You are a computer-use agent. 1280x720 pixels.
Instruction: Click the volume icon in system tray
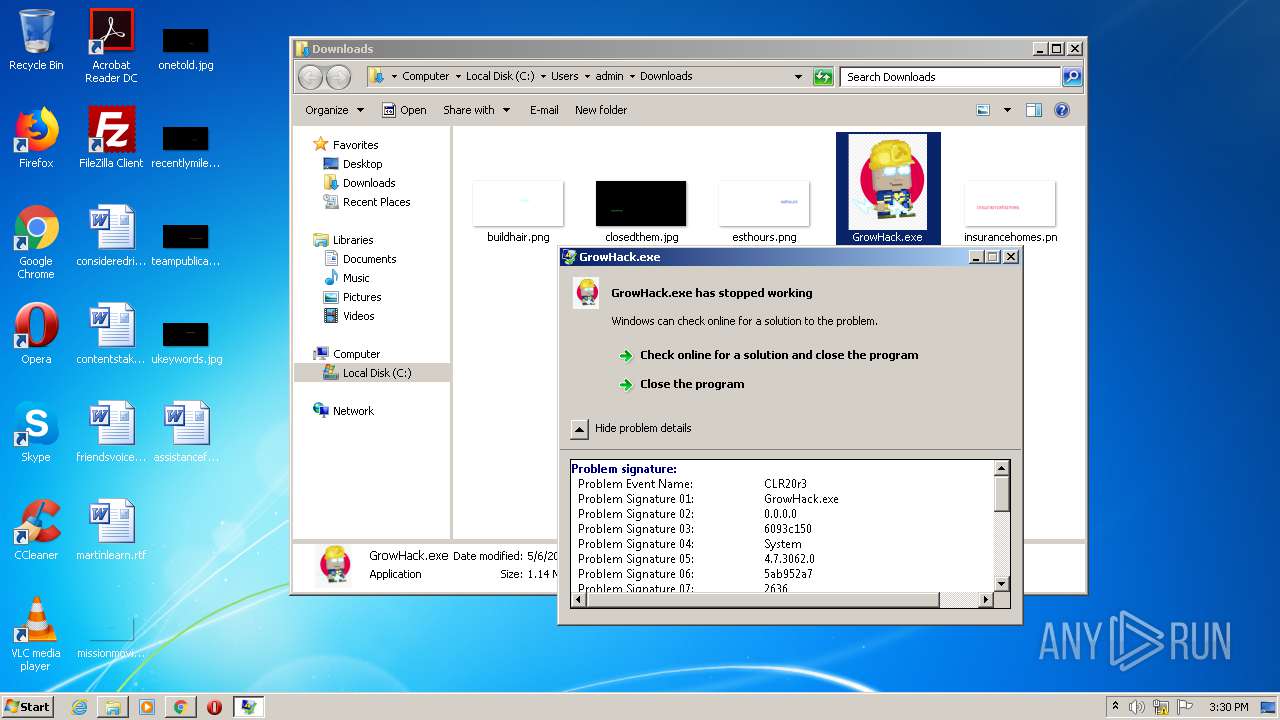pos(1137,707)
